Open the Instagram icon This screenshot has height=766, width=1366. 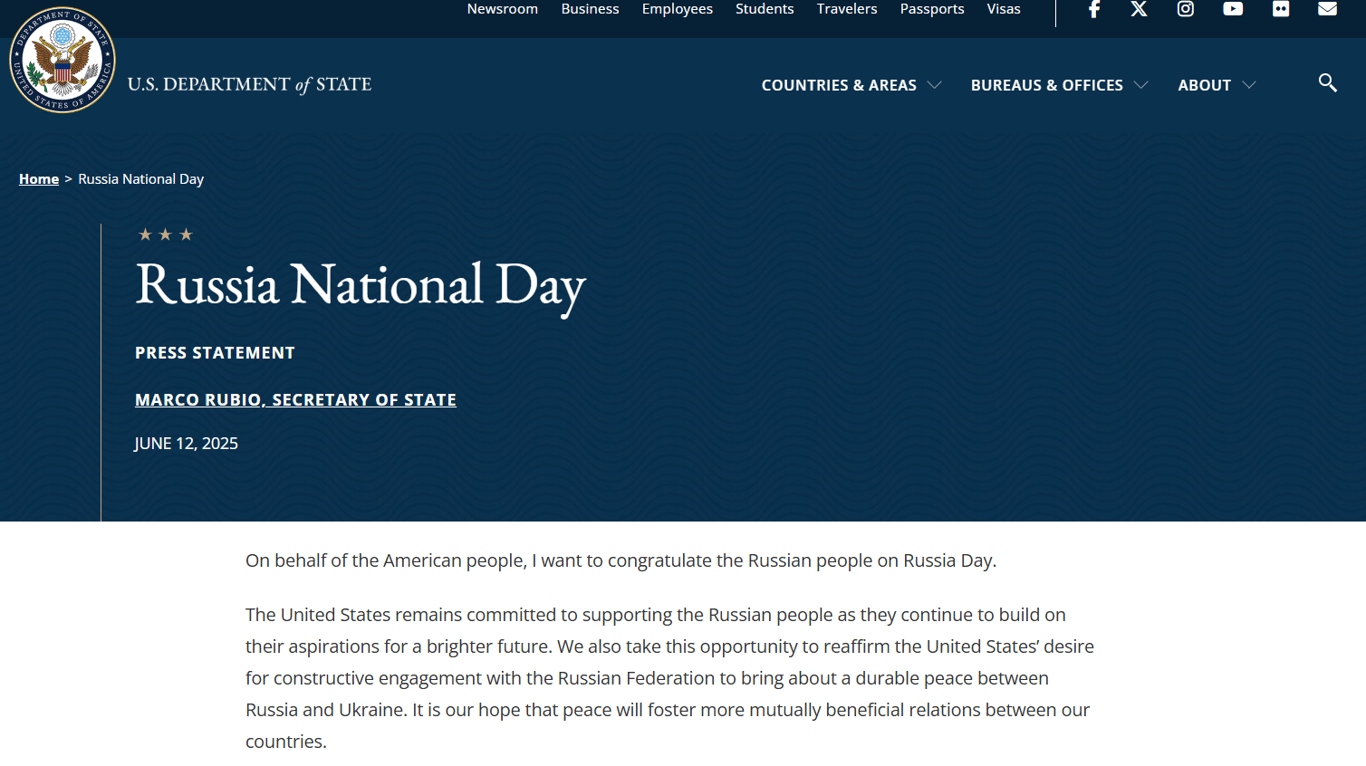(x=1185, y=9)
